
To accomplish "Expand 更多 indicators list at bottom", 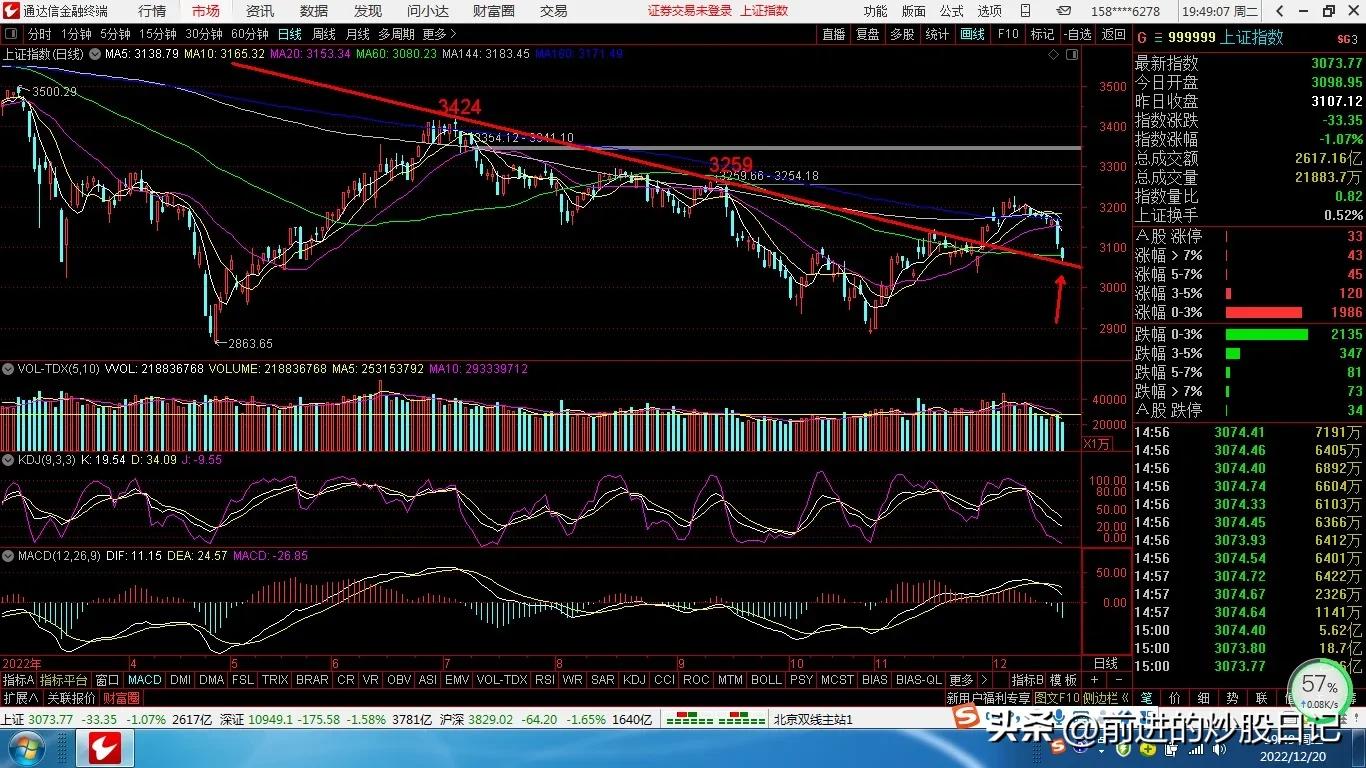I will pos(966,680).
